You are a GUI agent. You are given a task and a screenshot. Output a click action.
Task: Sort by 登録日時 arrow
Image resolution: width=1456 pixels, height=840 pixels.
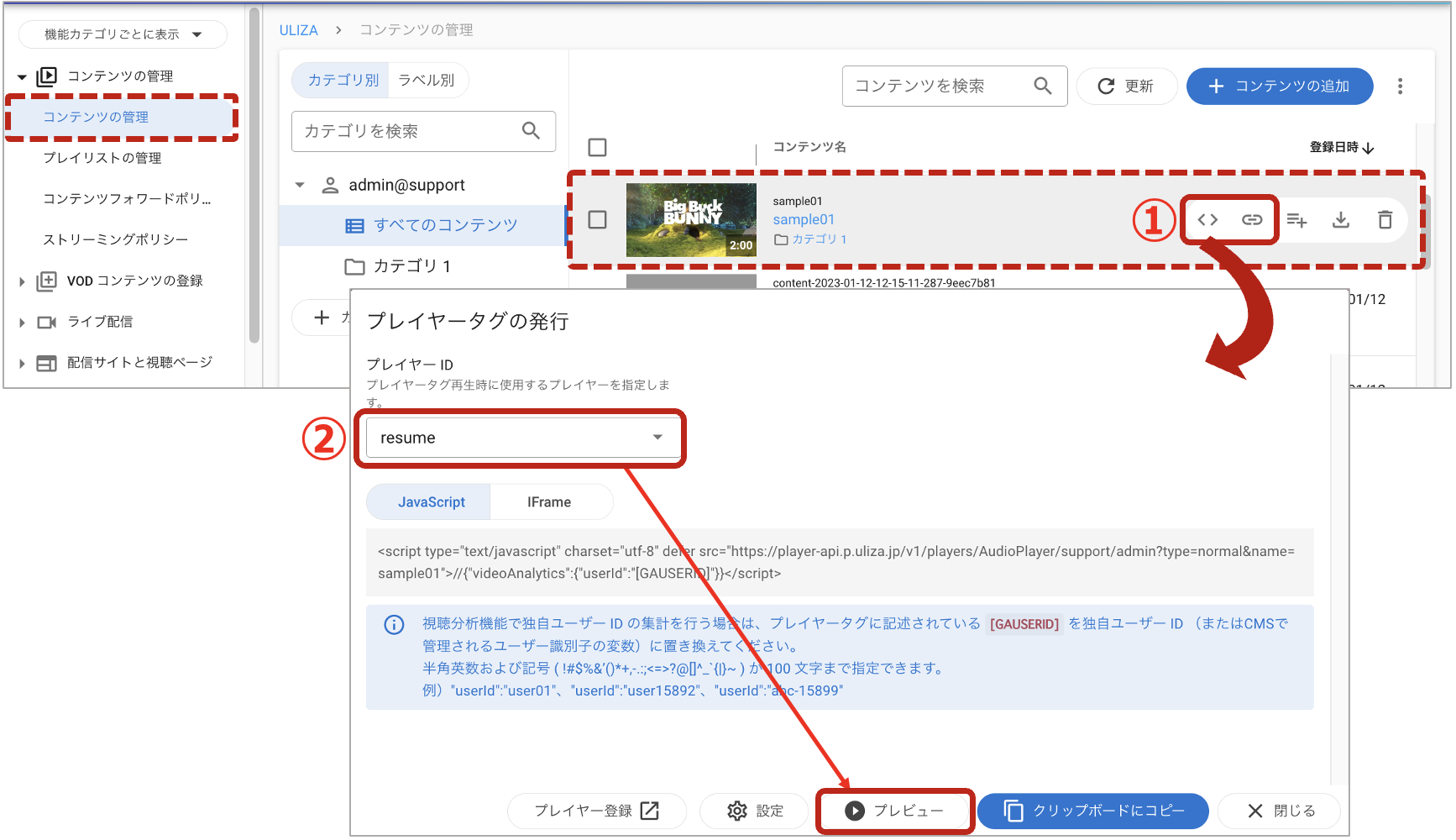[1369, 148]
